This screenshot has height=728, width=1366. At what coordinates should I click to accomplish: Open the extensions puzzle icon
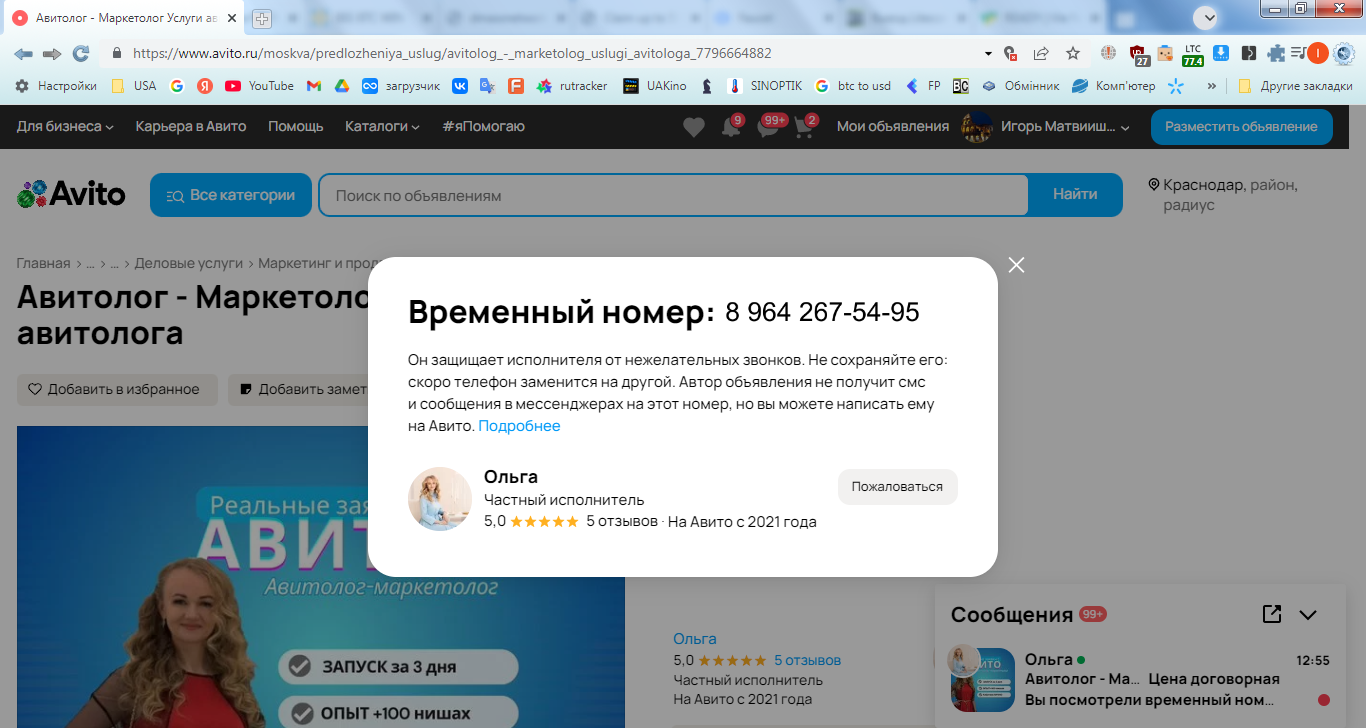click(1276, 53)
